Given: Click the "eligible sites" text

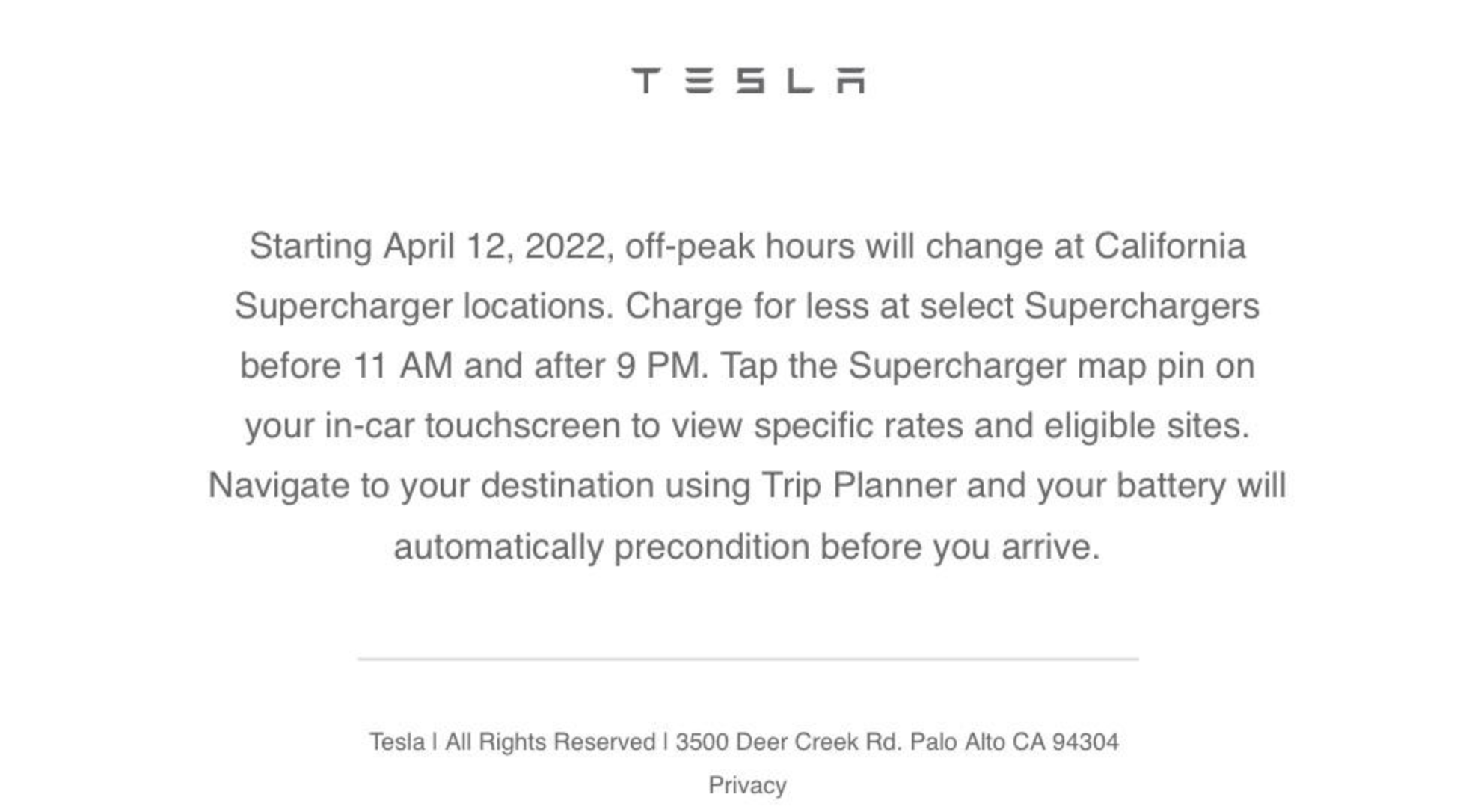Looking at the screenshot, I should 1146,426.
